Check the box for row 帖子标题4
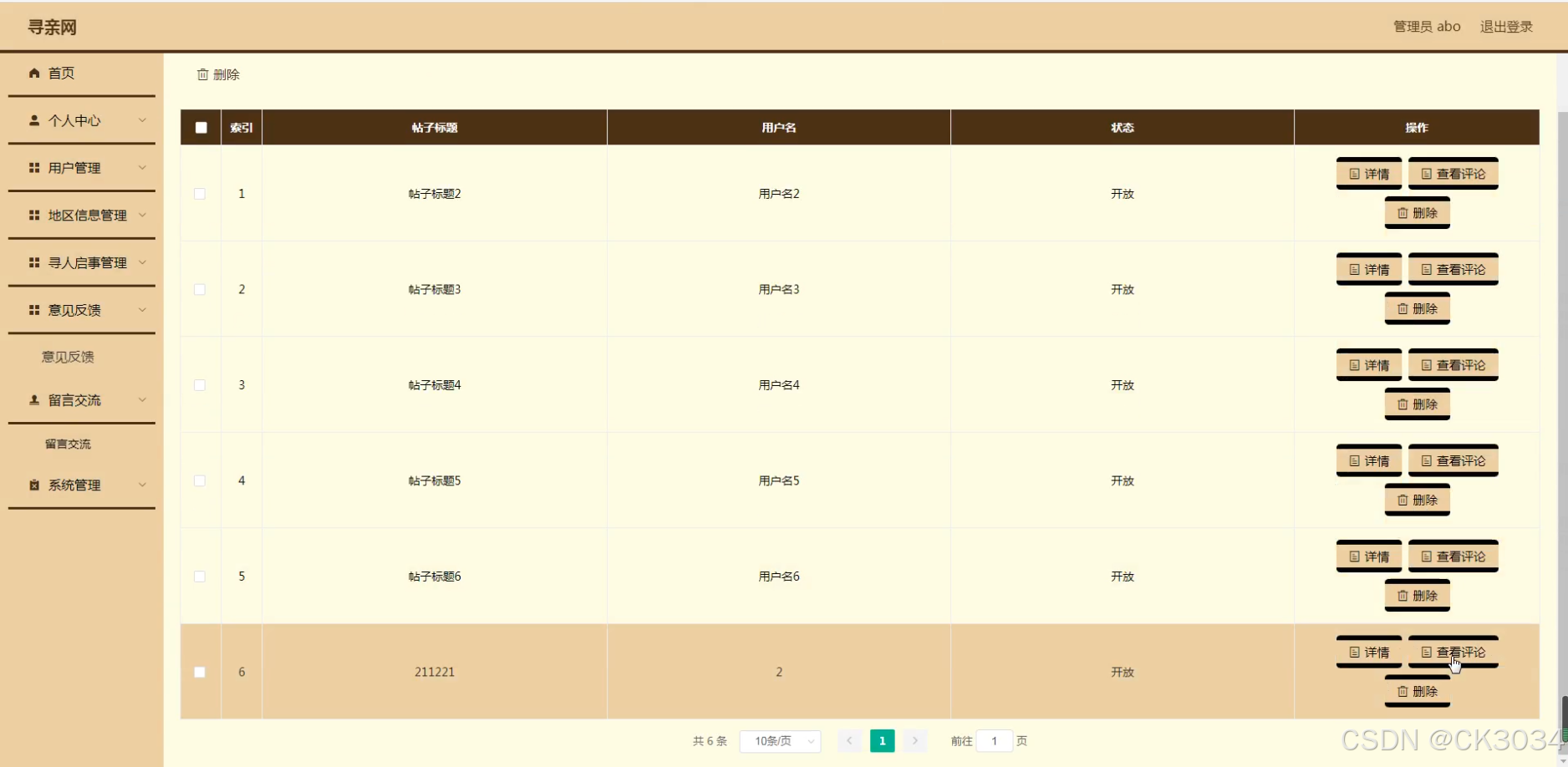This screenshot has width=1568, height=767. [200, 385]
